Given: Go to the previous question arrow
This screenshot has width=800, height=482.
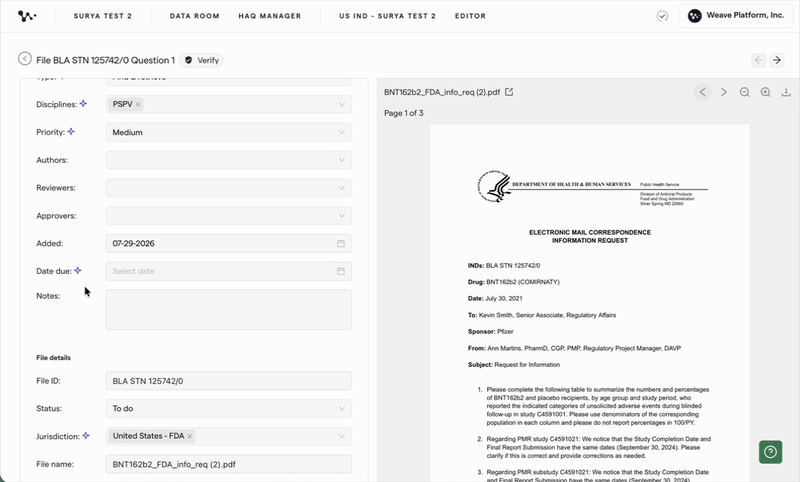Looking at the screenshot, I should click(x=759, y=60).
